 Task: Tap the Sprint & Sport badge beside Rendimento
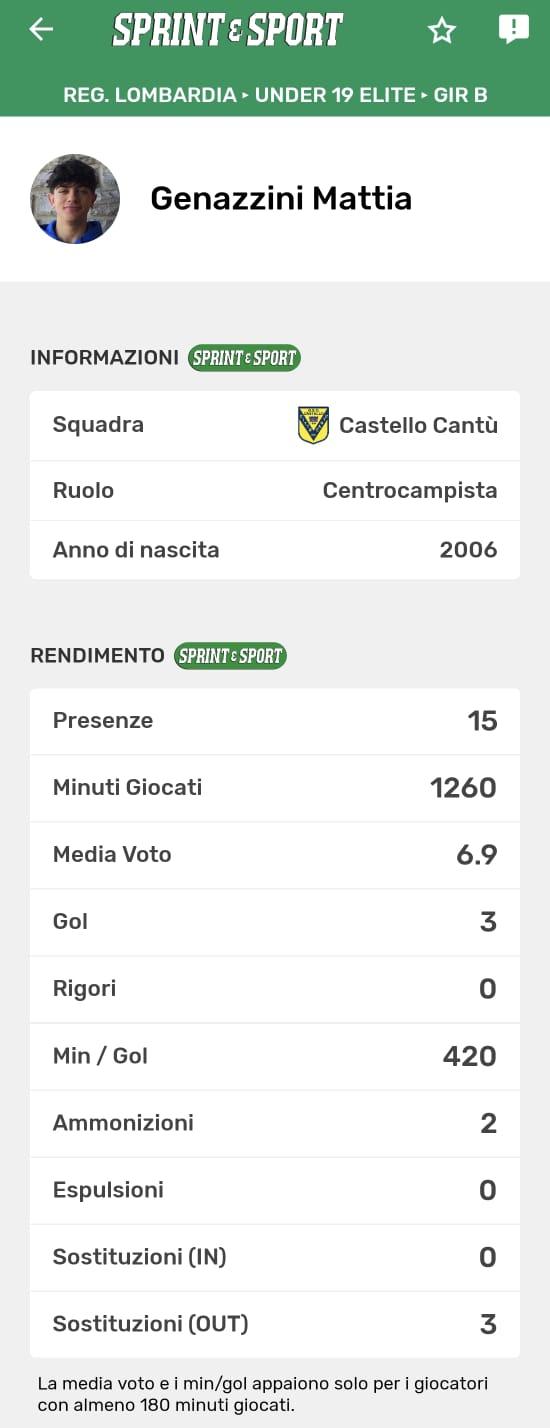point(230,656)
